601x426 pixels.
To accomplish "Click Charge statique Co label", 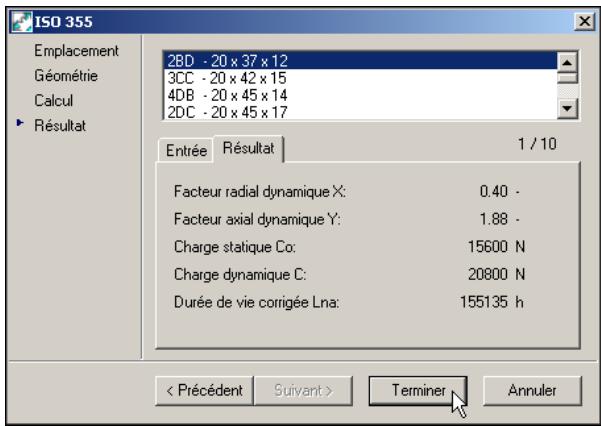I will click(x=235, y=247).
